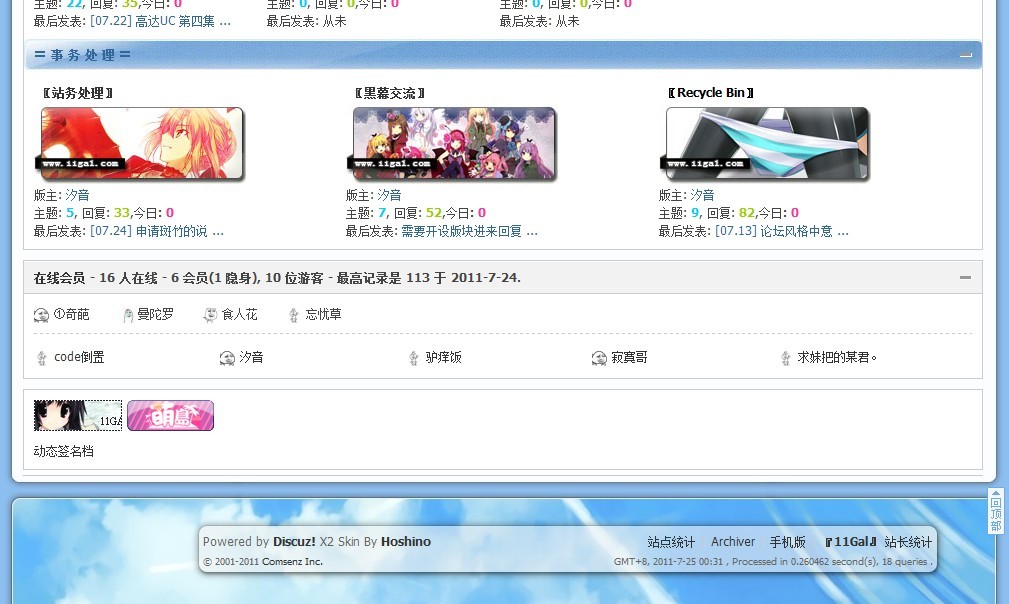Open the Hoshino skin author link
The width and height of the screenshot is (1009, 604).
pyautogui.click(x=406, y=542)
